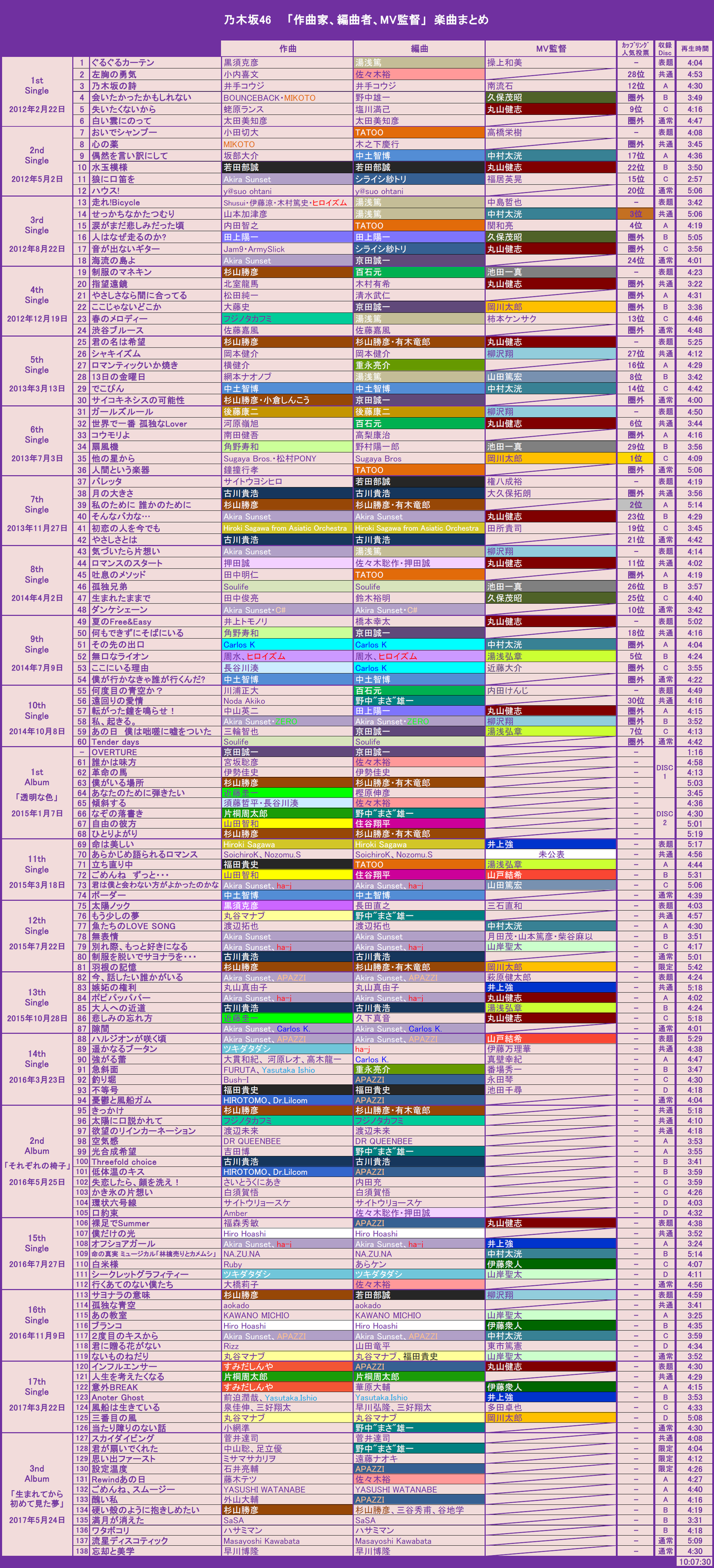Screen dimensions: 714x1568
Task: Click MV director 萩原健太郎
Action: [509, 977]
